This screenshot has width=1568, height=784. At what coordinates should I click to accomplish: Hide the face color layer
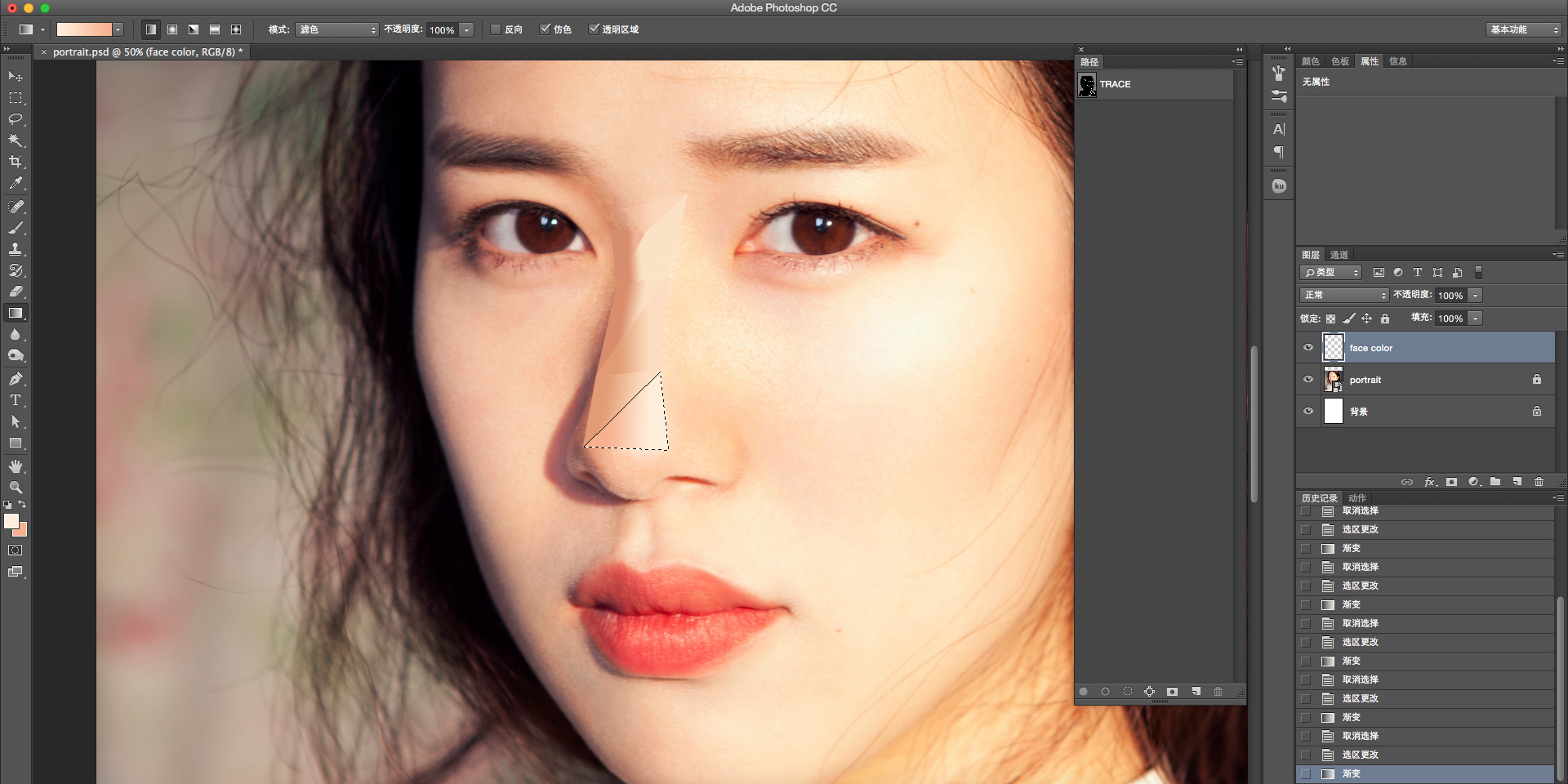coord(1308,348)
